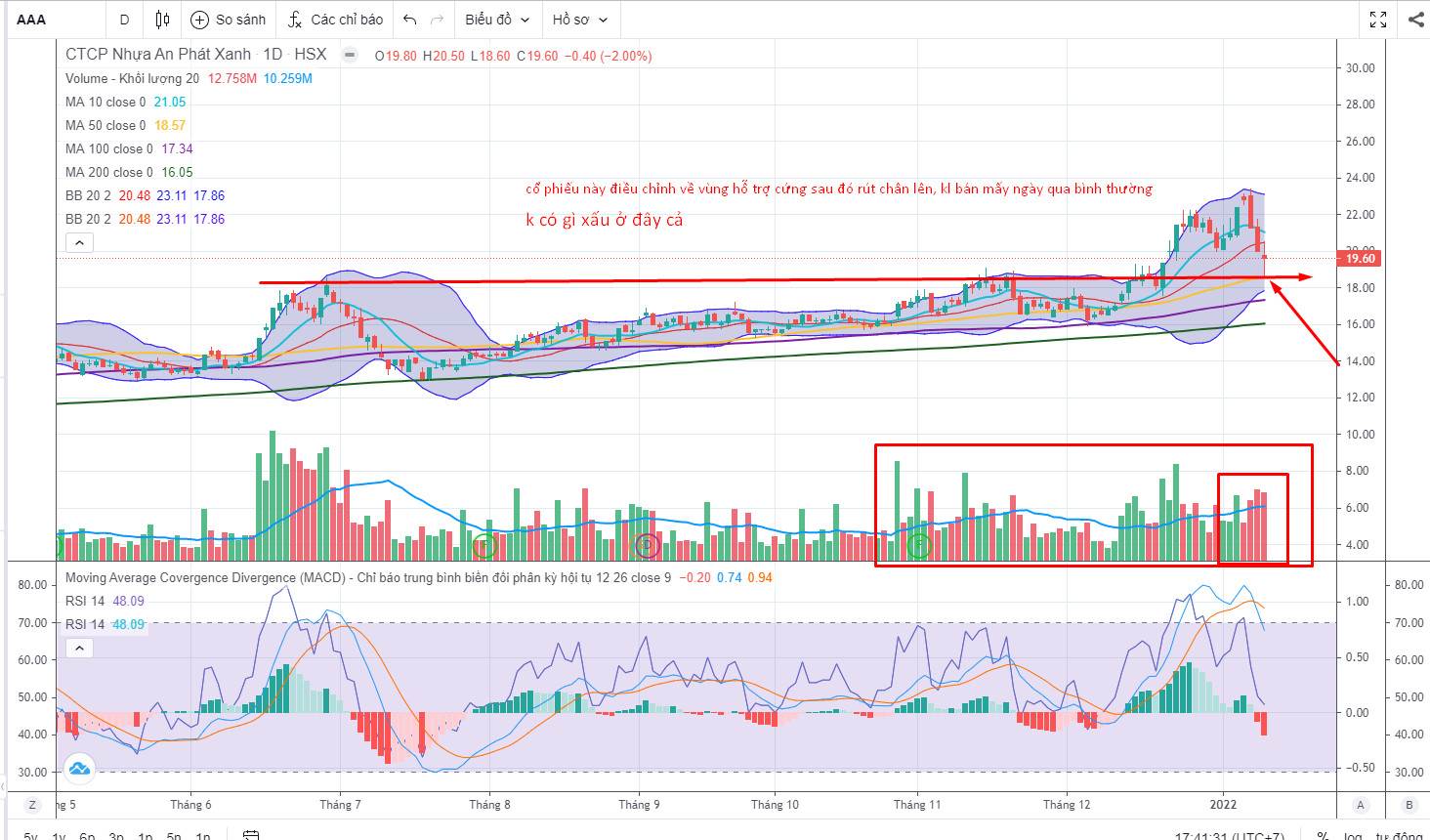The height and width of the screenshot is (840, 1430).
Task: Select the MA 50 close 0 legend
Action: pos(105,125)
